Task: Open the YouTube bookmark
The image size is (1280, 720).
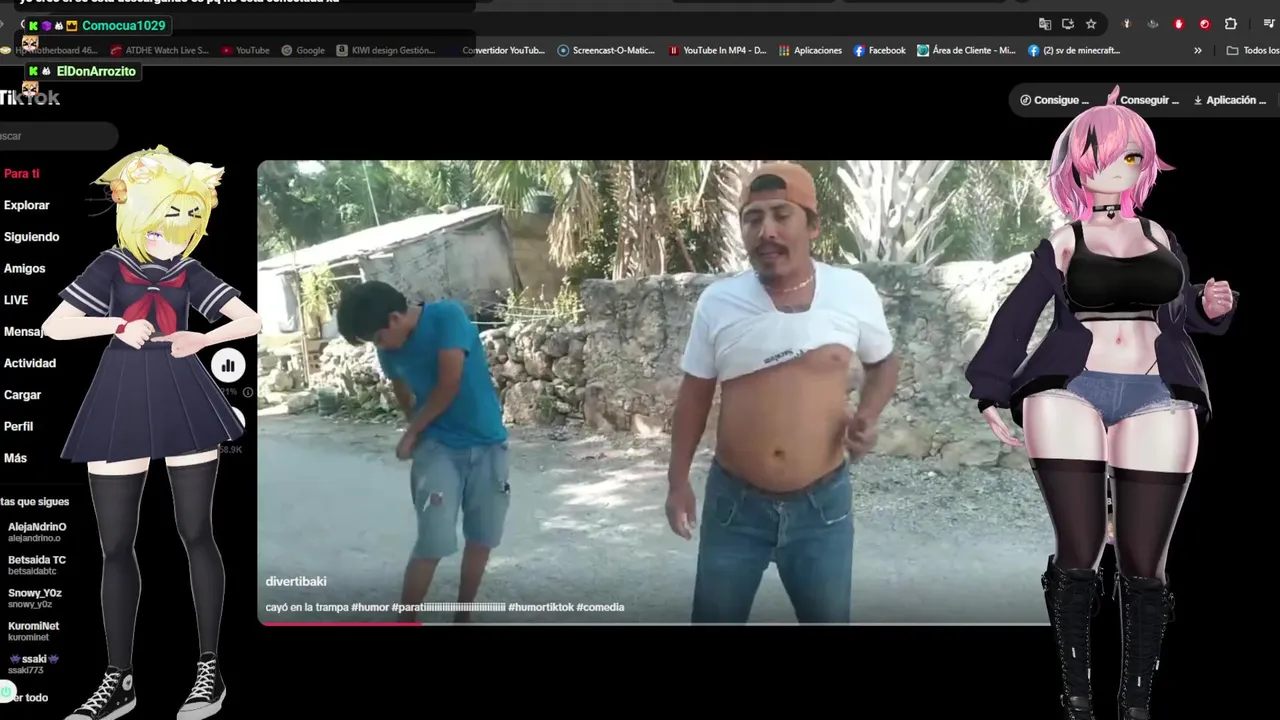Action: click(x=246, y=50)
